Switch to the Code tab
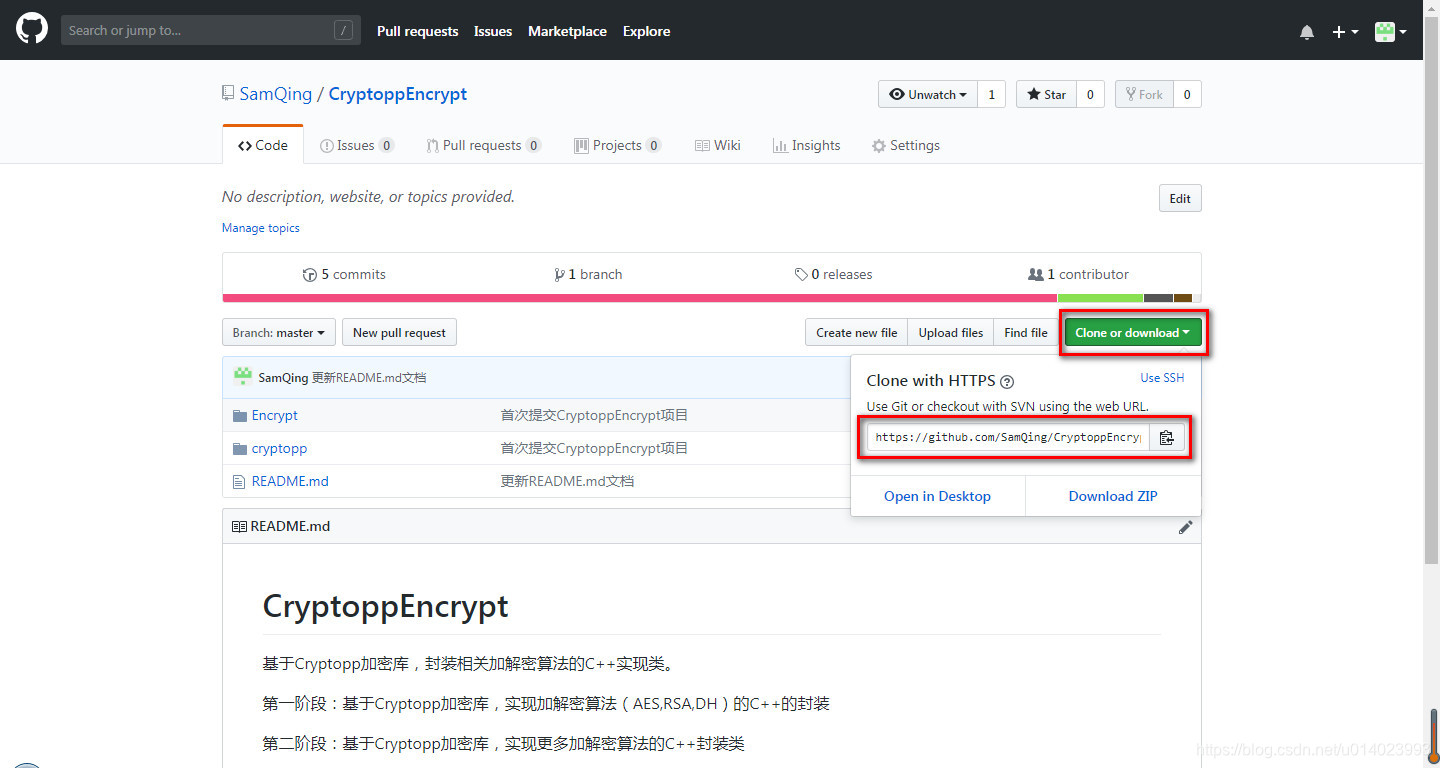Image resolution: width=1440 pixels, height=768 pixels. point(263,145)
